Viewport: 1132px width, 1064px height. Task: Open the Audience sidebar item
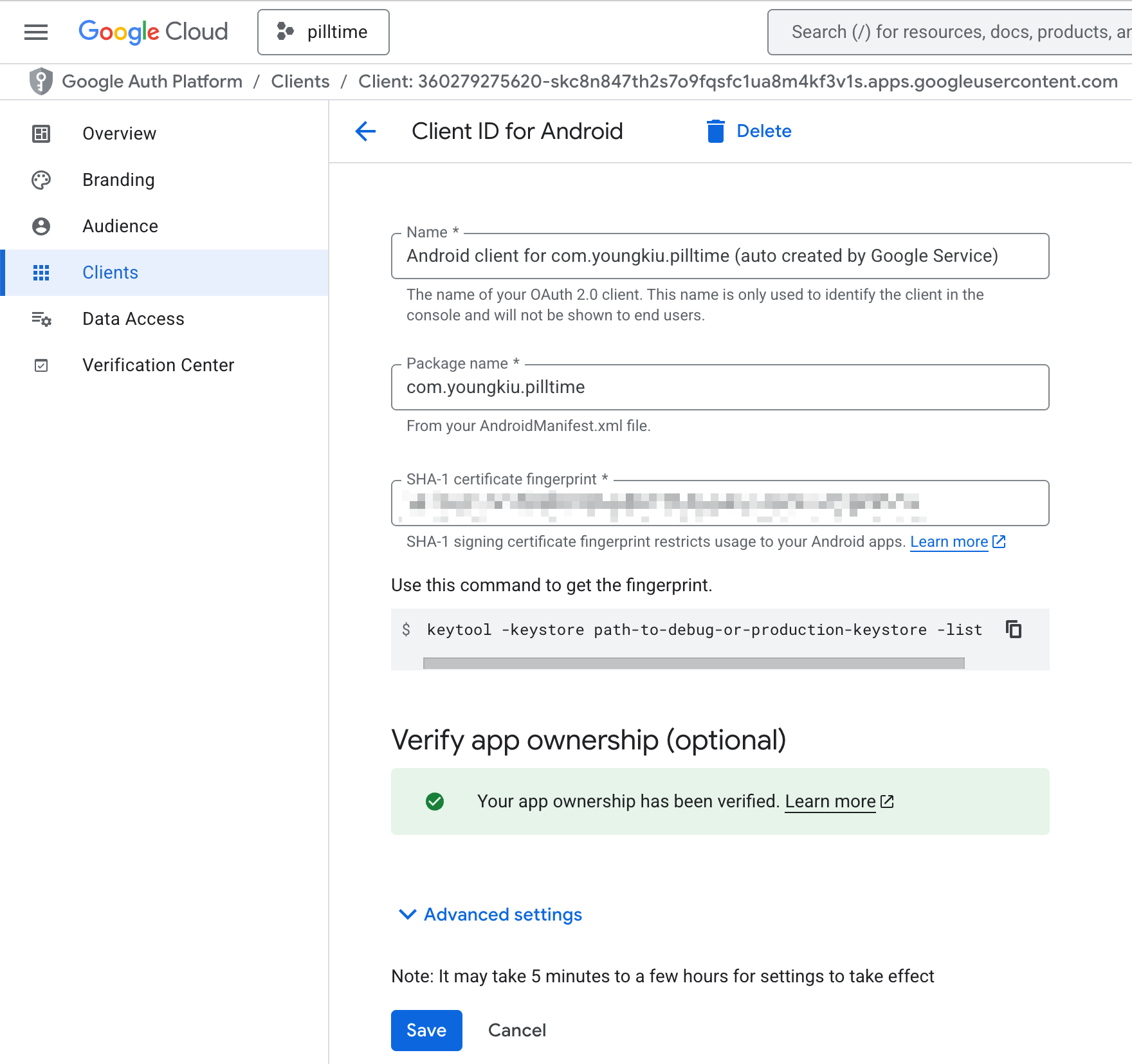tap(165, 226)
